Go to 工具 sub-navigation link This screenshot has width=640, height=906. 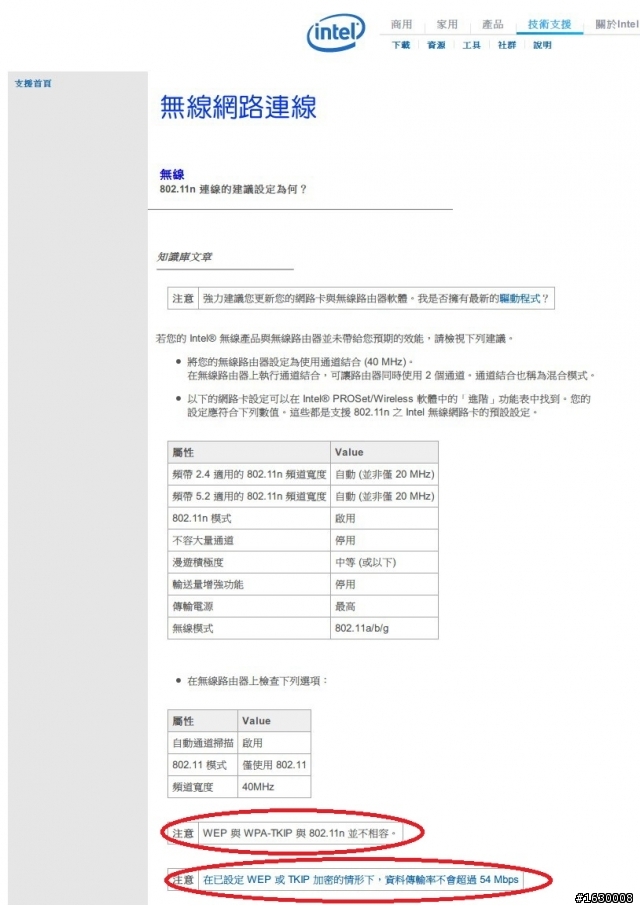[471, 45]
